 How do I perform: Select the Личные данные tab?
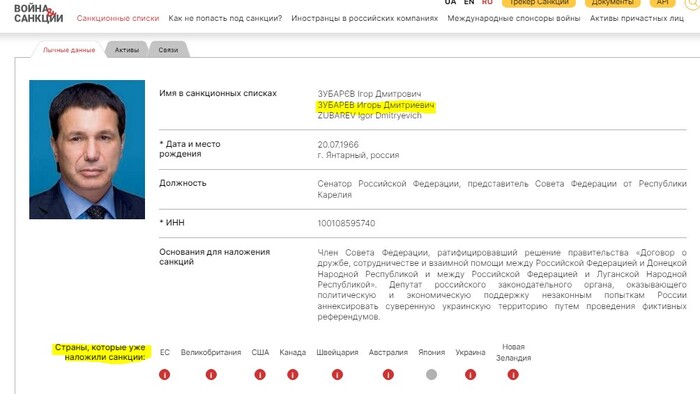69,50
